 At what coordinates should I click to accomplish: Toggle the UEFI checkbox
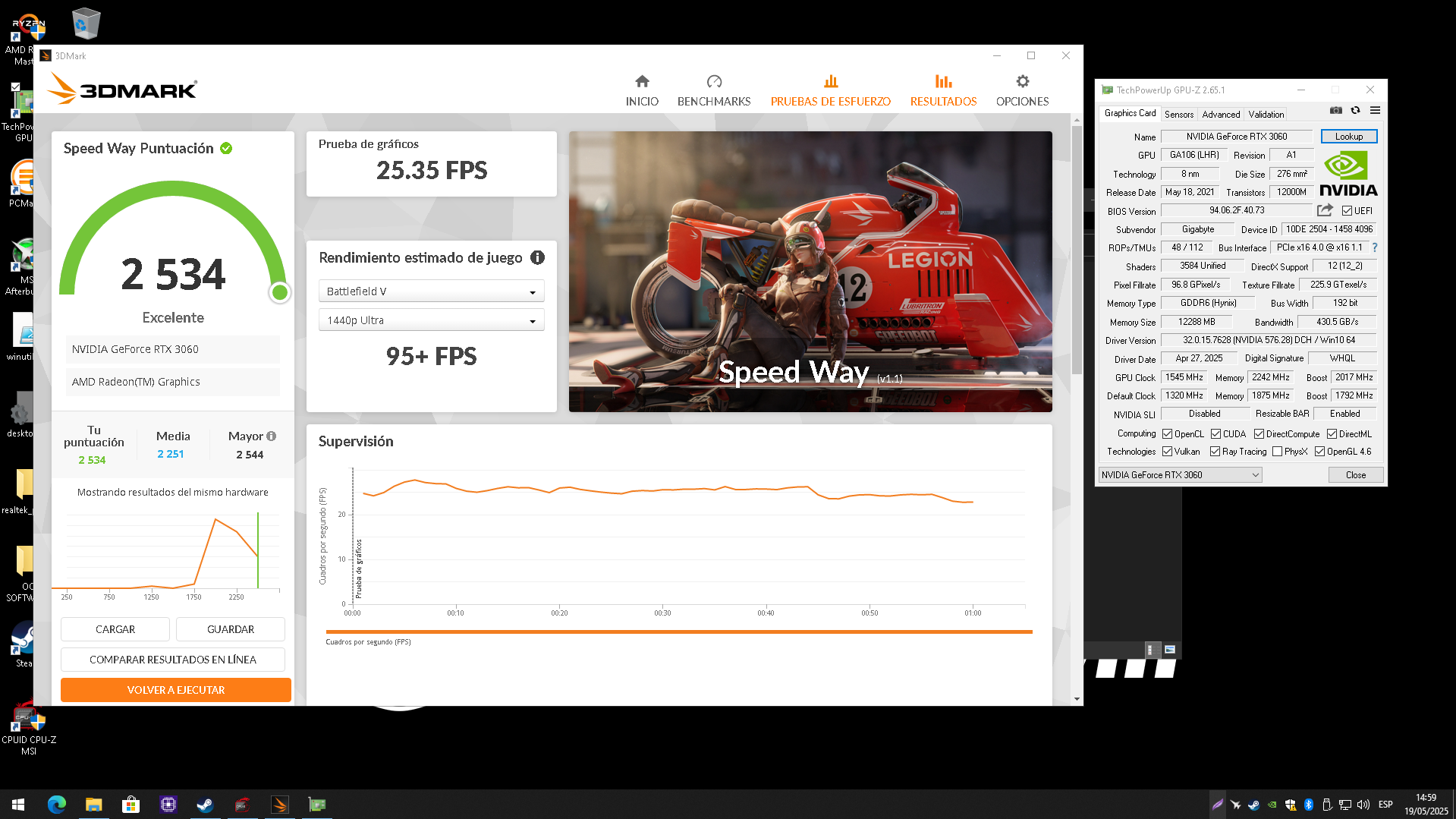click(x=1347, y=211)
